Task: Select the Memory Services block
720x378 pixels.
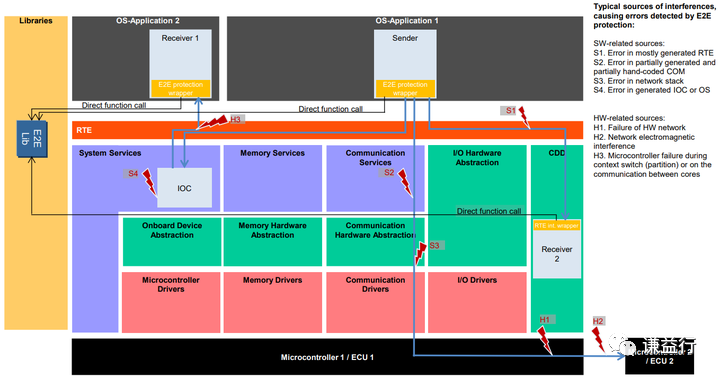Action: click(x=273, y=179)
